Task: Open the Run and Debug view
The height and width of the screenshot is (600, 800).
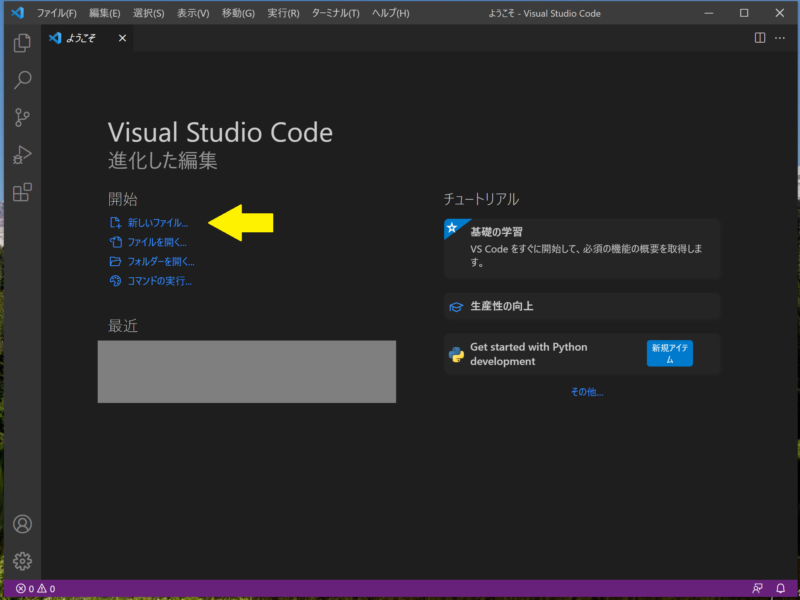Action: [22, 155]
